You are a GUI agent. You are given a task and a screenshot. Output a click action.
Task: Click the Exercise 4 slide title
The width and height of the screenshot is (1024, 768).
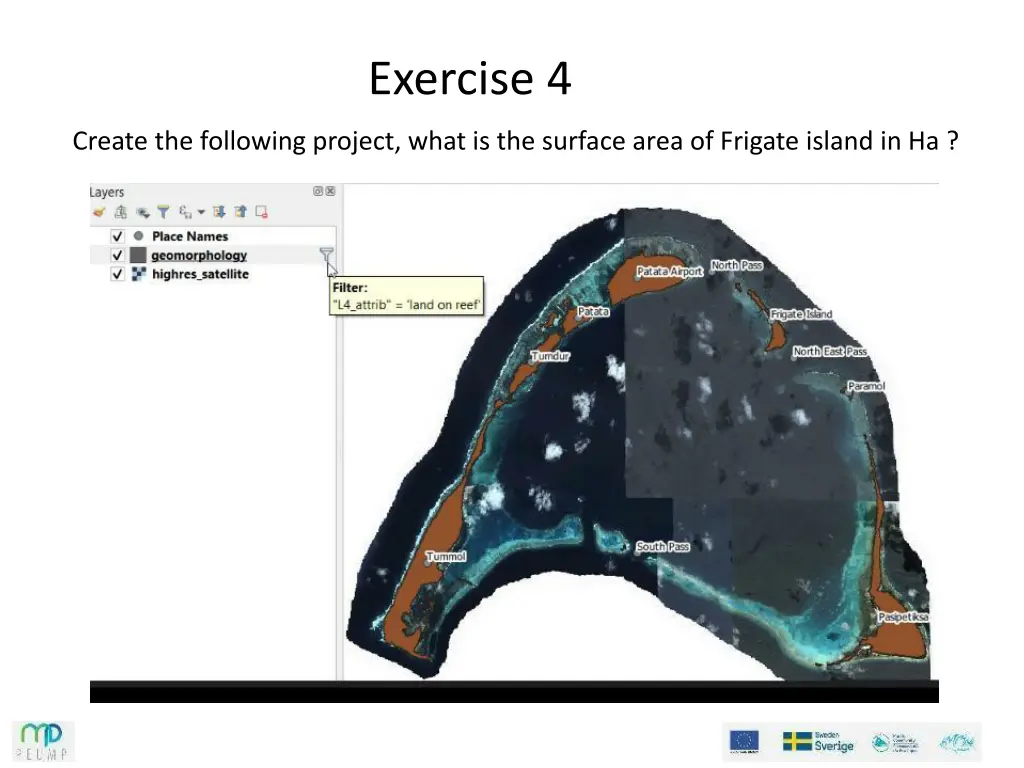470,78
